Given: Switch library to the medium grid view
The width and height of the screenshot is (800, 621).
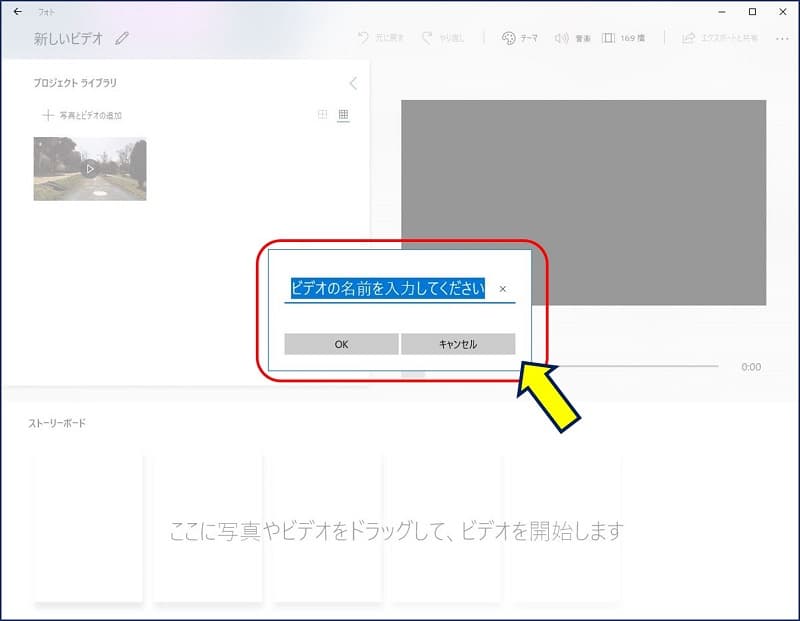Looking at the screenshot, I should coord(322,115).
